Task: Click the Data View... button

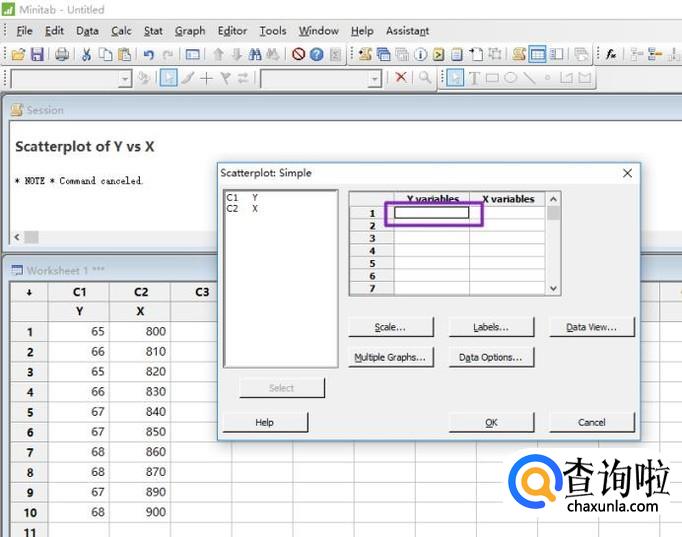Action: [x=592, y=327]
